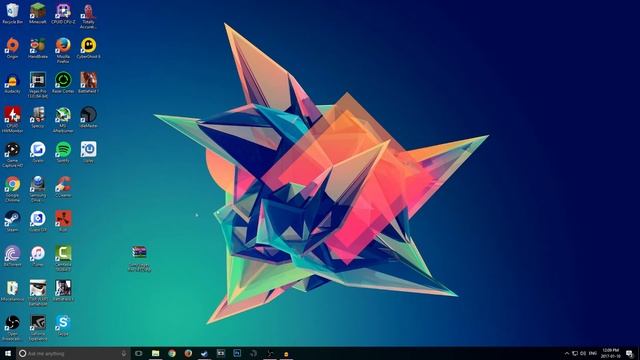Select the Rust game shortcut
Image resolution: width=640 pixels, height=360 pixels.
pos(63,222)
